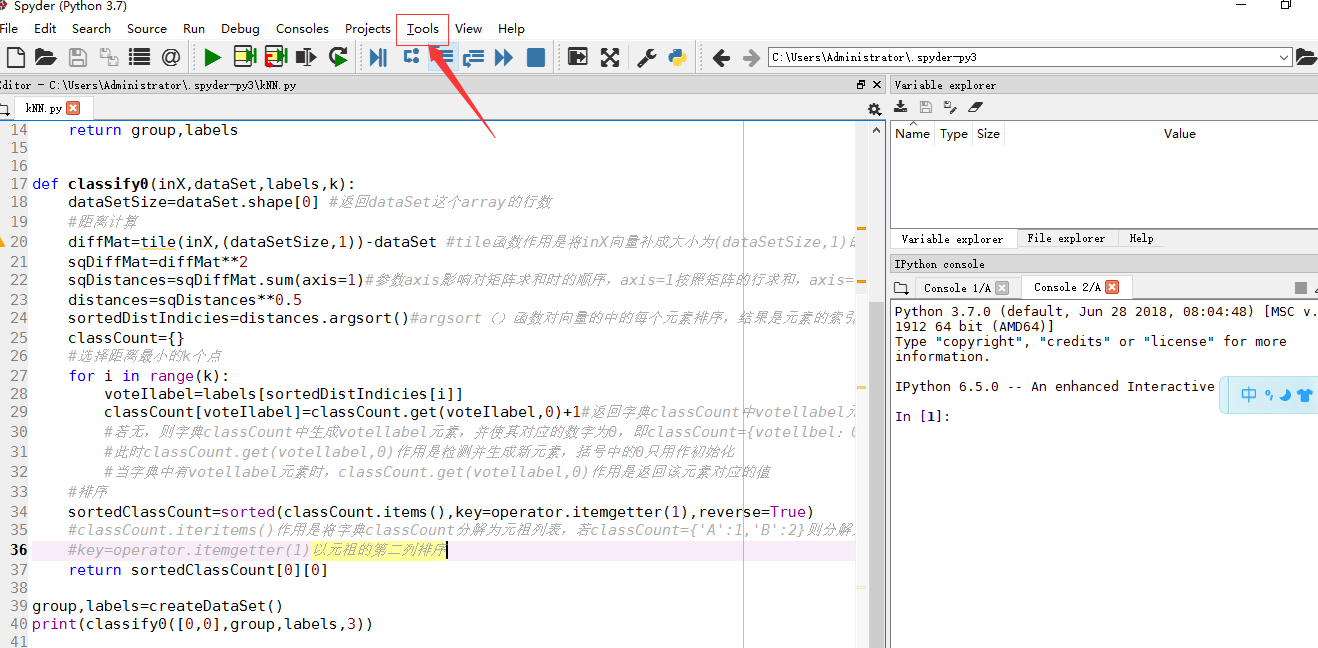1318x648 pixels.
Task: Close the kNN.py editor tab
Action: click(x=73, y=107)
